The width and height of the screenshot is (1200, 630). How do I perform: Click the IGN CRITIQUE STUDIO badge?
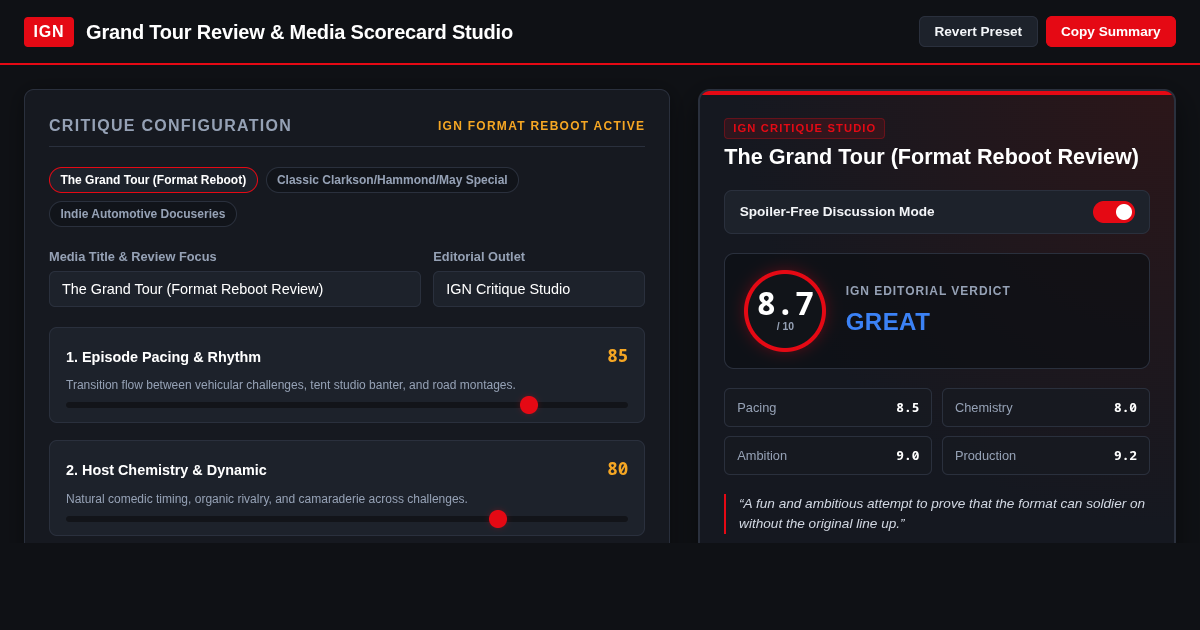(804, 128)
